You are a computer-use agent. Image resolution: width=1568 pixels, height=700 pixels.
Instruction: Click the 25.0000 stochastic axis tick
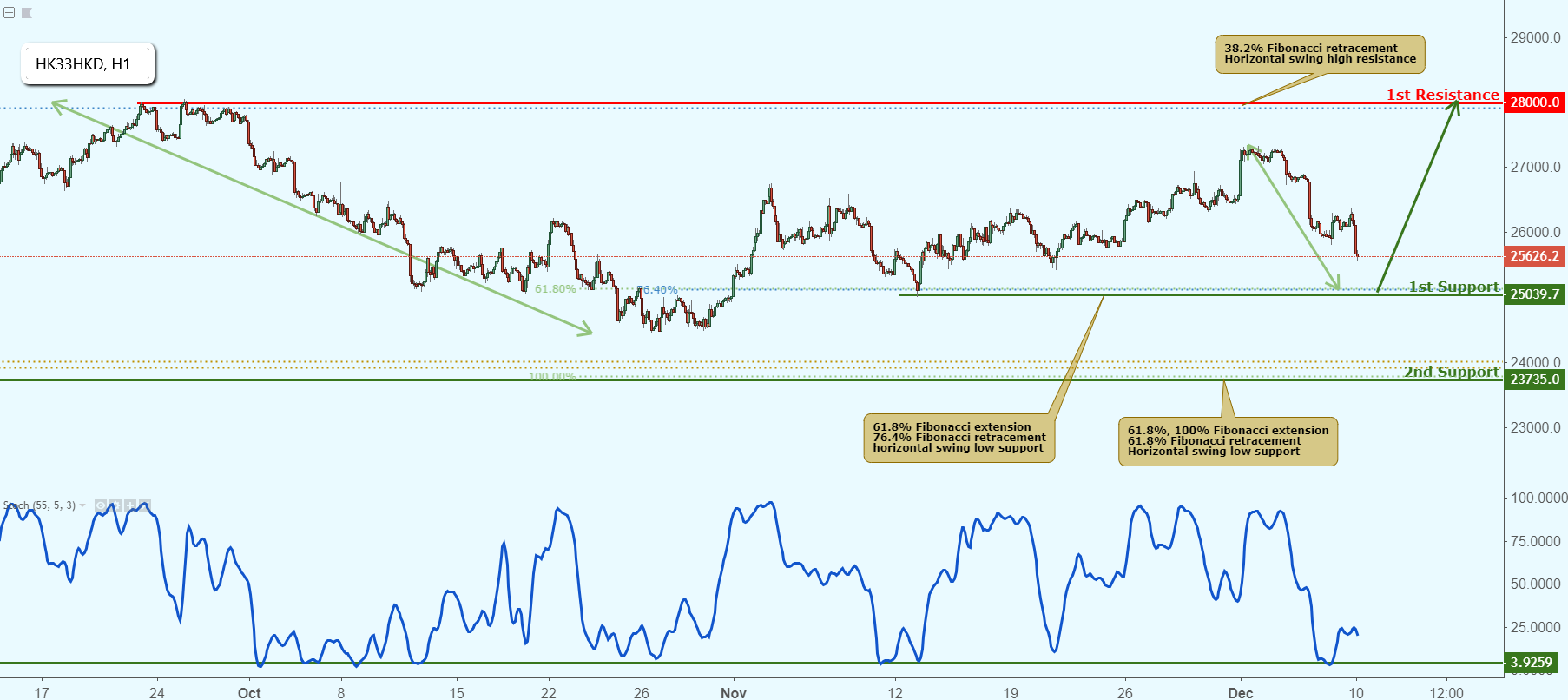point(1536,627)
